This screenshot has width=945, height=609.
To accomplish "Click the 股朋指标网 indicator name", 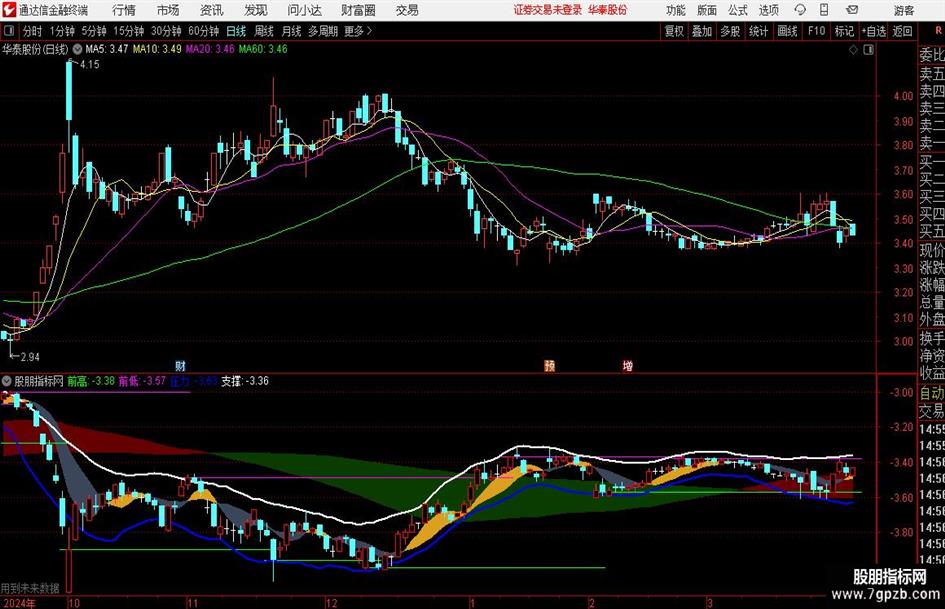I will tap(39, 380).
